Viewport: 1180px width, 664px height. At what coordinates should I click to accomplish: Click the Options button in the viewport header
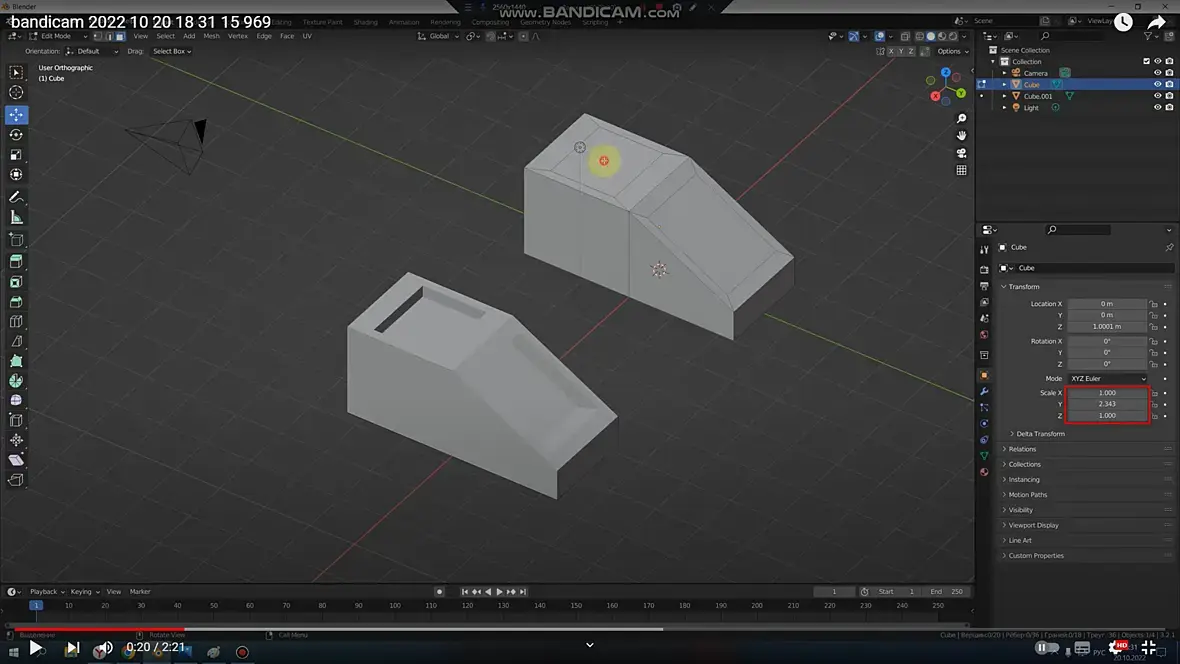[x=951, y=51]
